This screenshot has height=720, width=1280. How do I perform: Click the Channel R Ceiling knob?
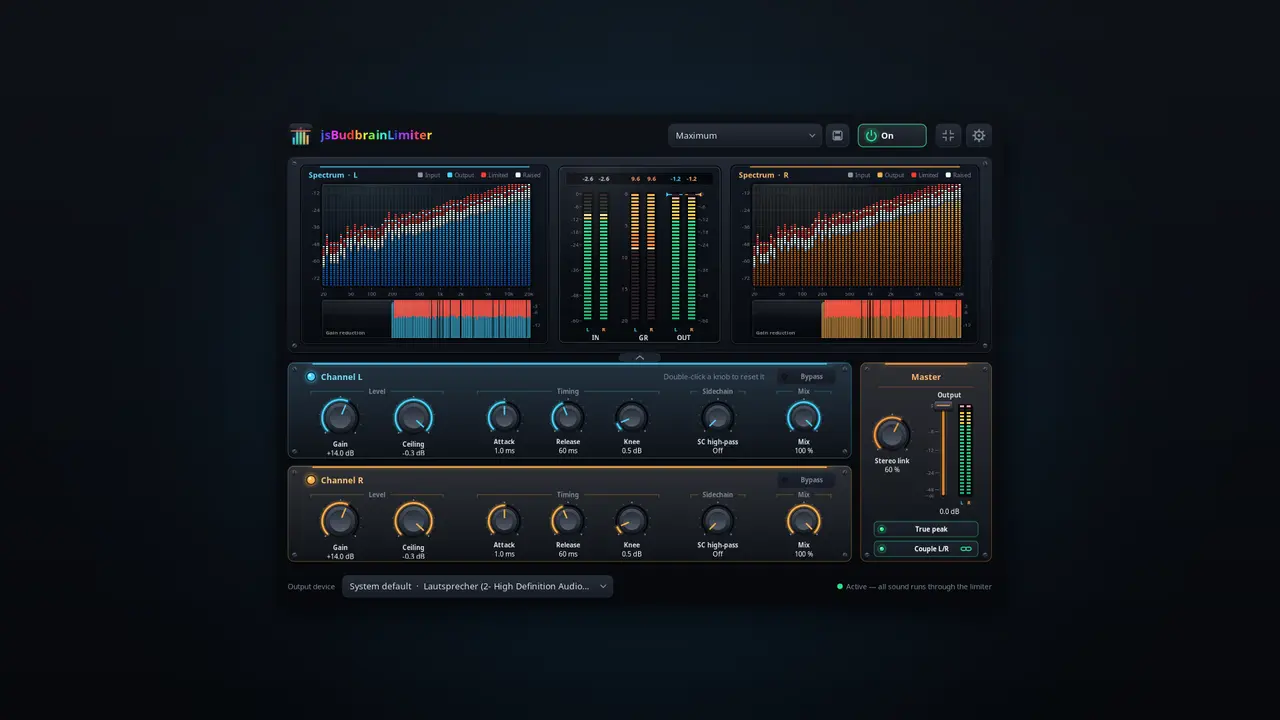(413, 520)
